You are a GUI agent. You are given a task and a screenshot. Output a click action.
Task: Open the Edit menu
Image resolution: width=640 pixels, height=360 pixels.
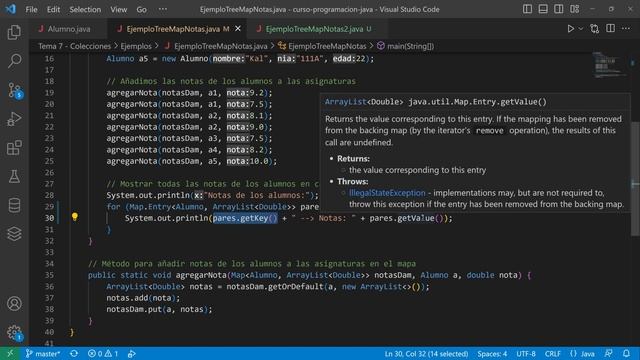[53, 9]
